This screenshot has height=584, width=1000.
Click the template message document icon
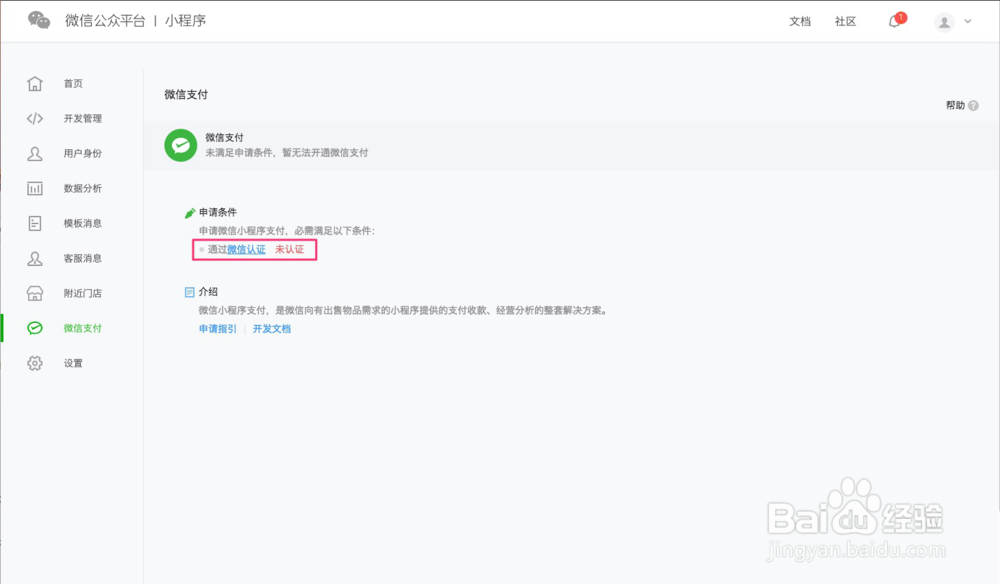[35, 223]
